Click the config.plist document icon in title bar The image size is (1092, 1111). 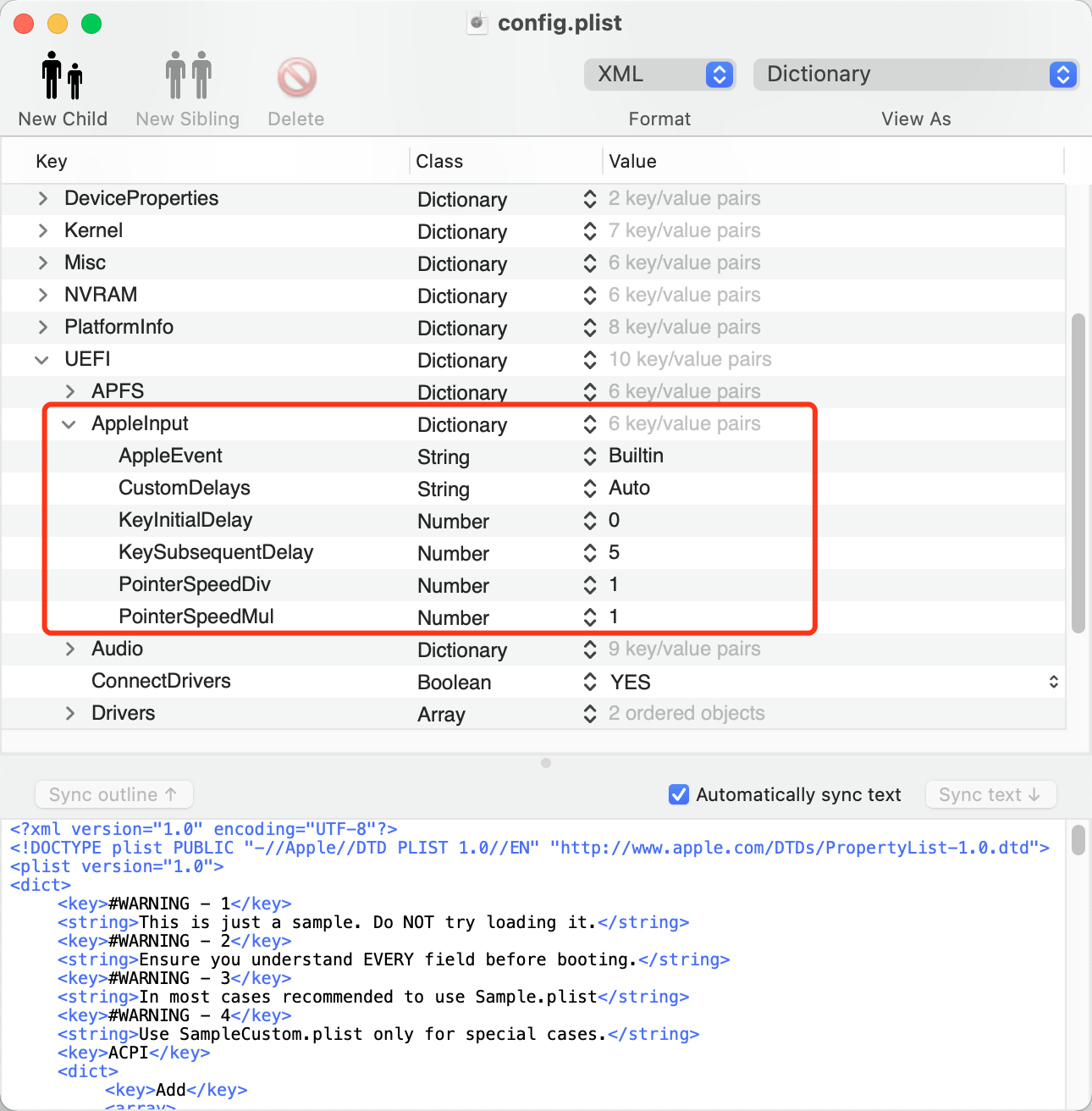pyautogui.click(x=477, y=23)
